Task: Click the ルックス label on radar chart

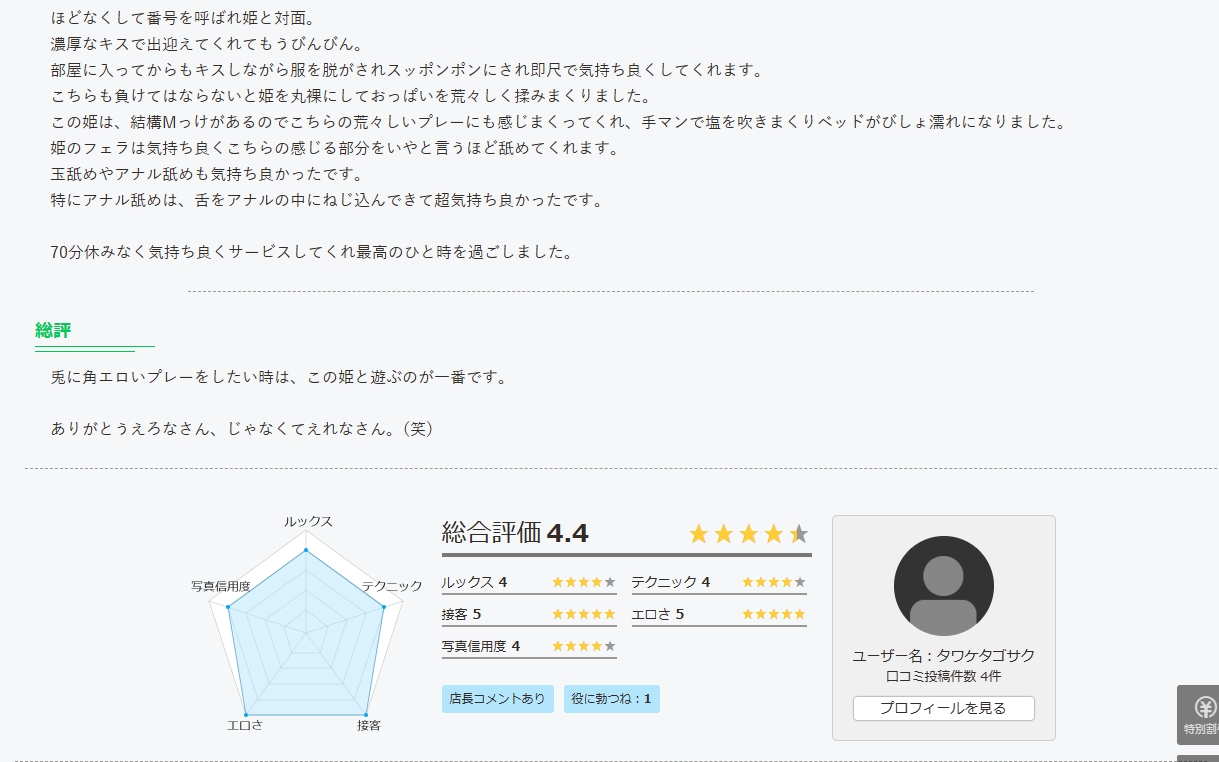Action: (x=308, y=522)
